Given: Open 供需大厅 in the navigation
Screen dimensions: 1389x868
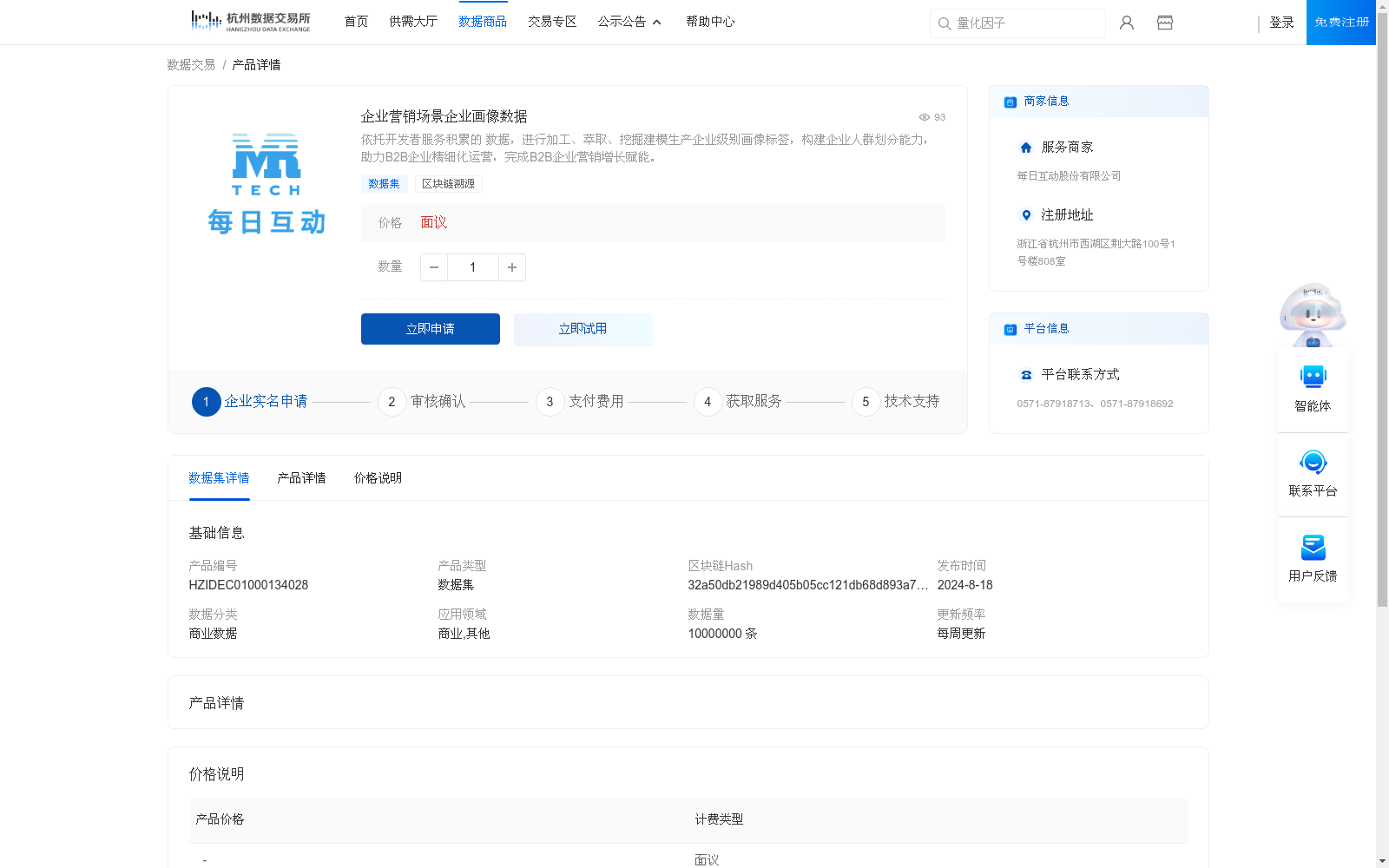Looking at the screenshot, I should coord(413,22).
